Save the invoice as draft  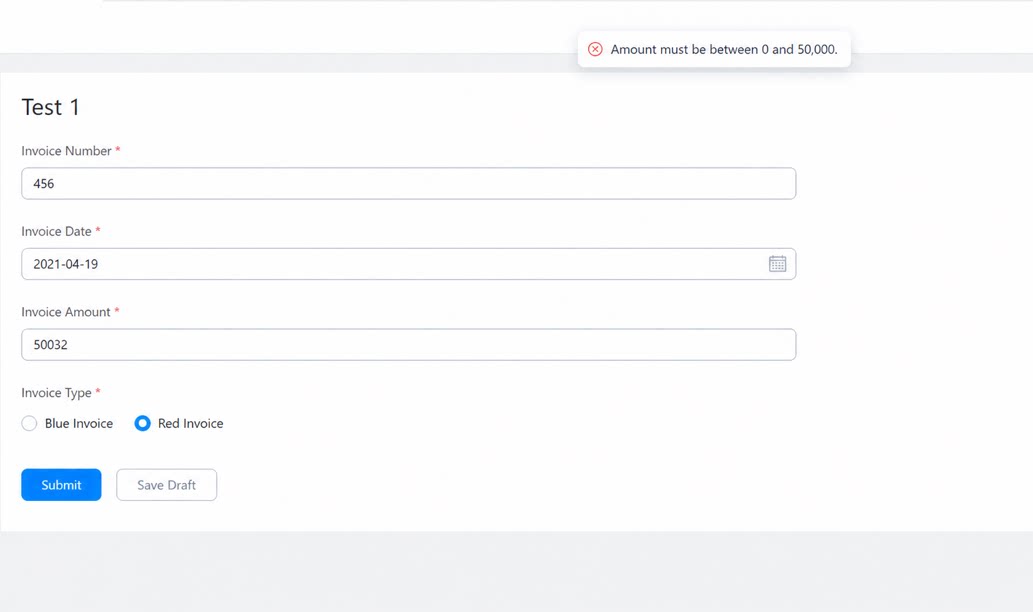pyautogui.click(x=167, y=485)
